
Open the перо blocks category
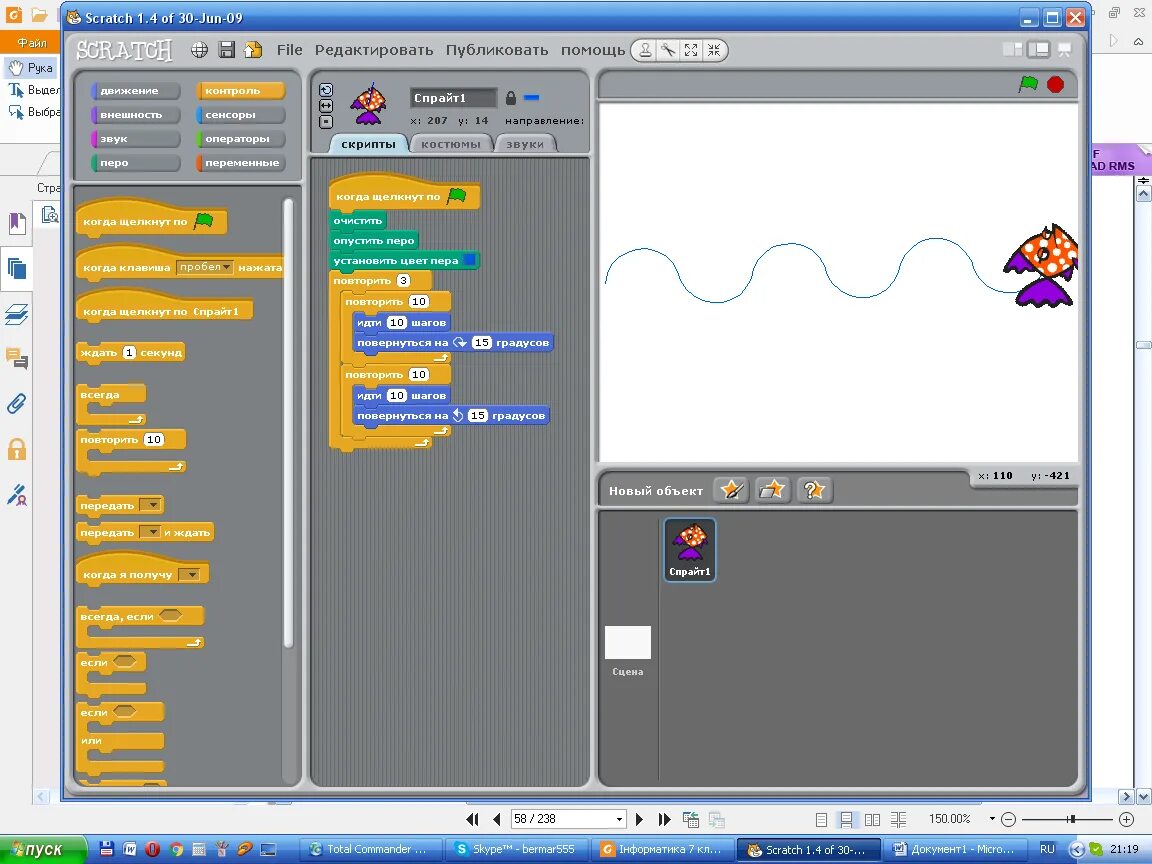136,163
